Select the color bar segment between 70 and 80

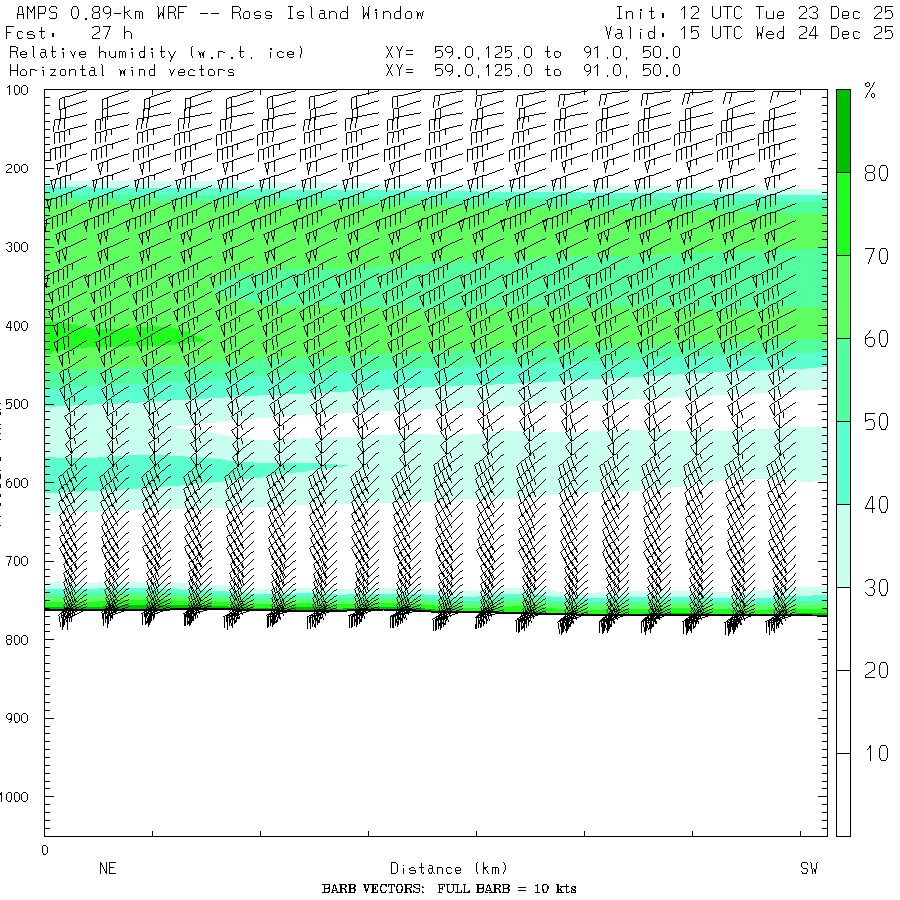(843, 213)
